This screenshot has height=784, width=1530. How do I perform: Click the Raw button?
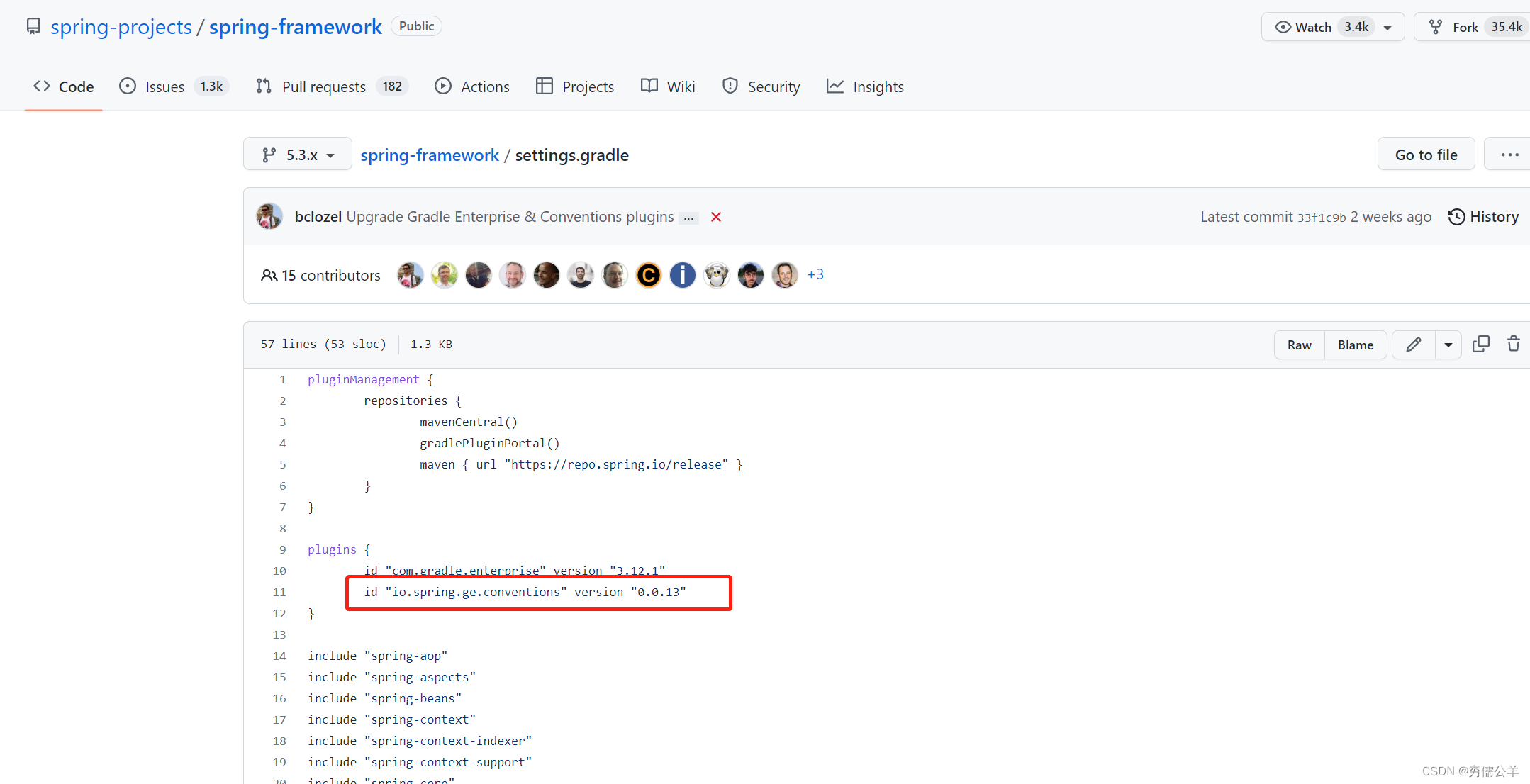1299,345
